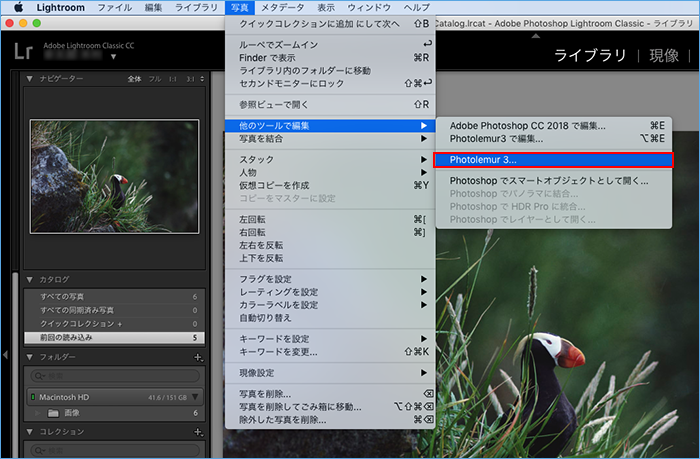
Task: Open navigator zoom ratio stepper
Action: coord(202,79)
